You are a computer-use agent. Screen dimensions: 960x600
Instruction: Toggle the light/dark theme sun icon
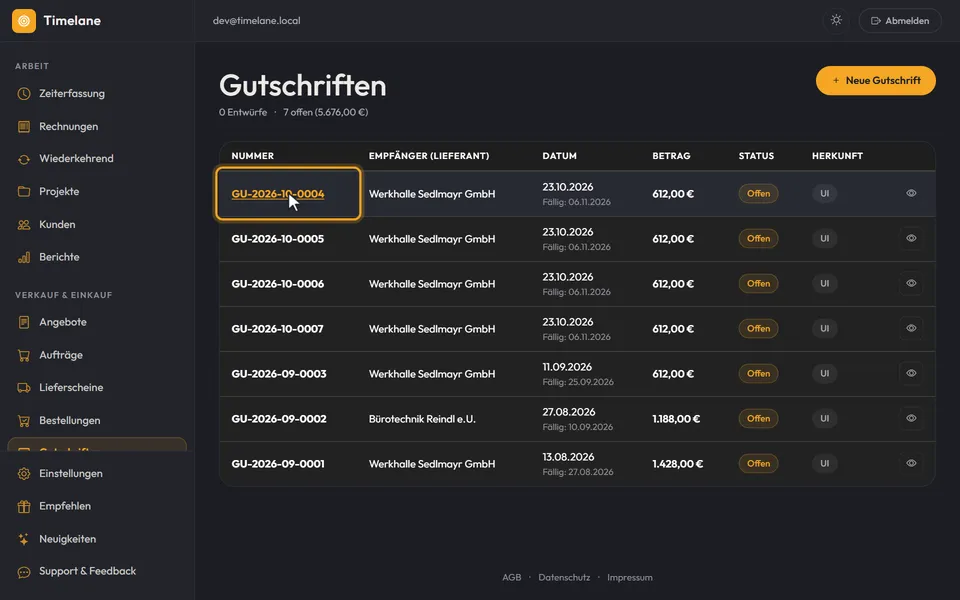pos(836,20)
